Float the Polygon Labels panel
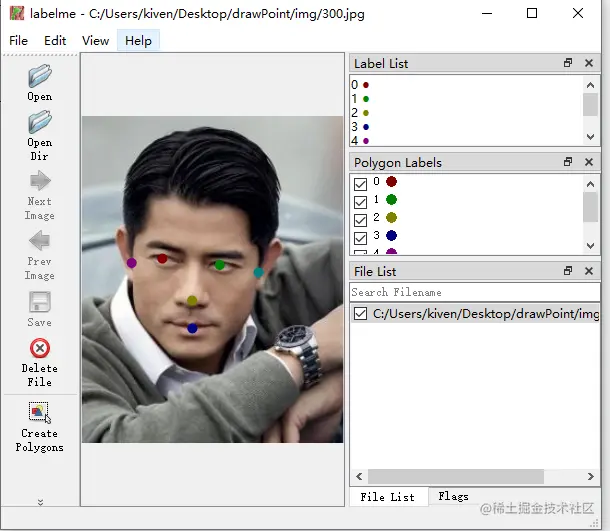610x531 pixels. pos(568,162)
